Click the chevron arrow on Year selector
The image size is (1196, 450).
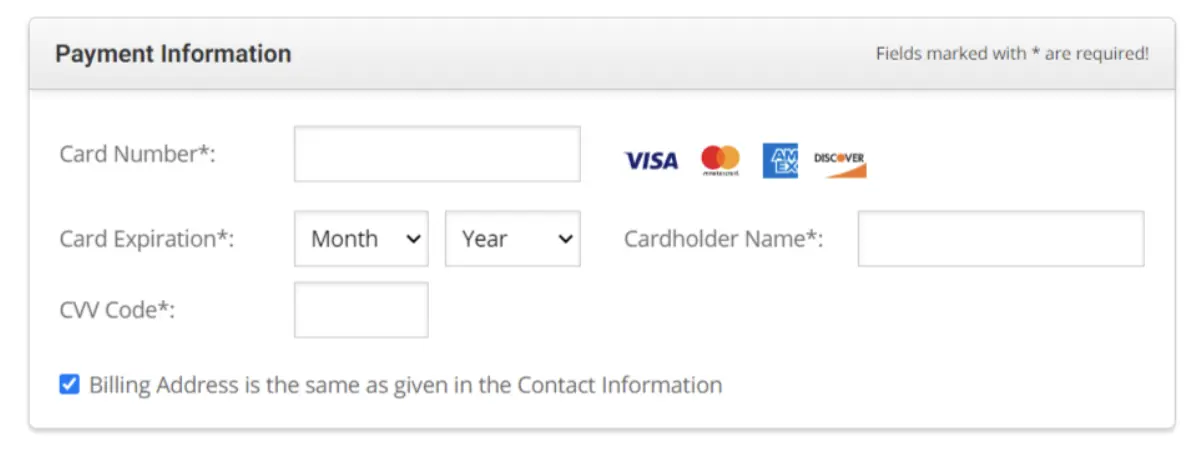click(x=565, y=239)
